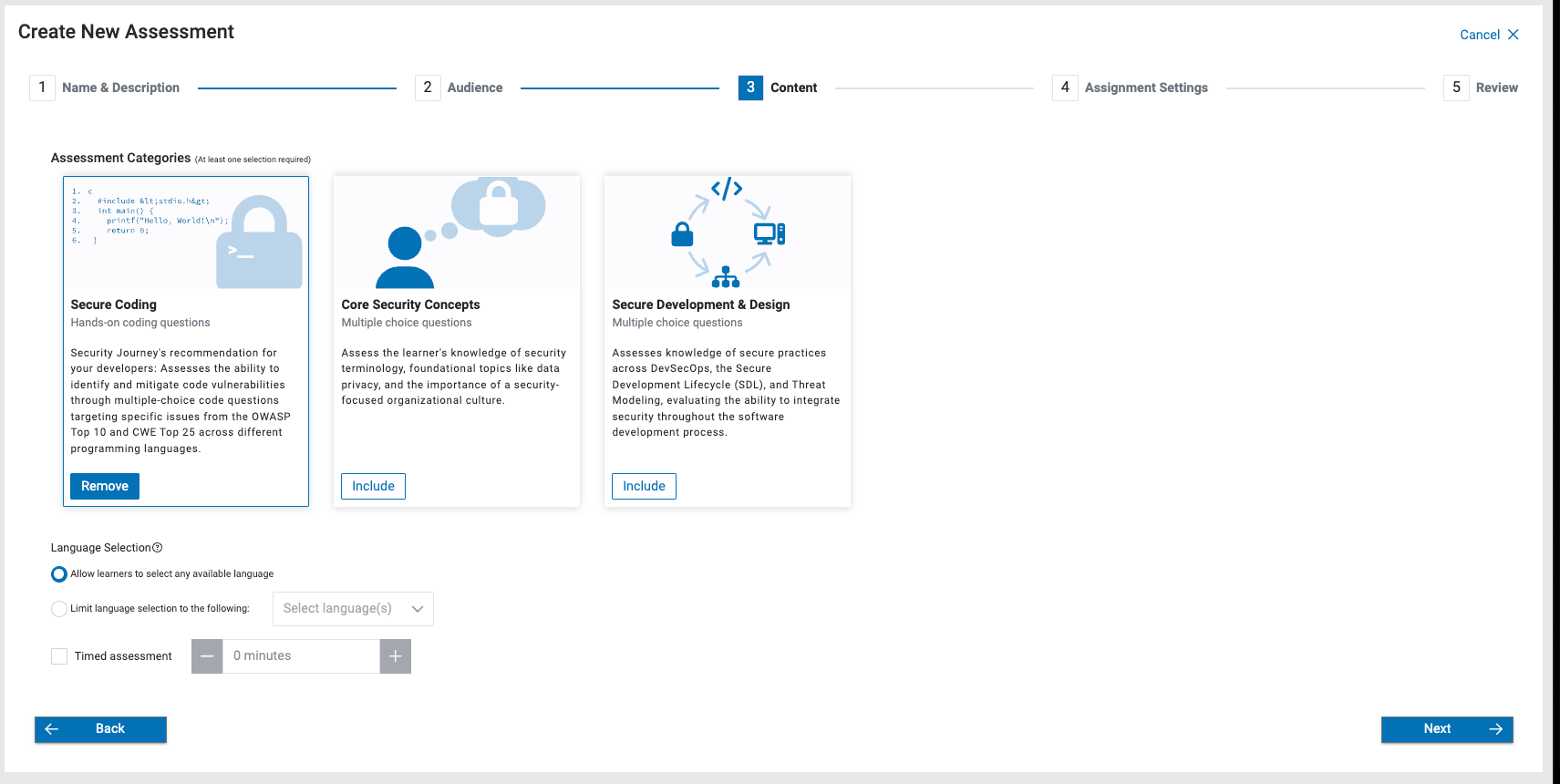Image resolution: width=1560 pixels, height=784 pixels.
Task: Click the Language Selection help icon
Action: [x=158, y=548]
